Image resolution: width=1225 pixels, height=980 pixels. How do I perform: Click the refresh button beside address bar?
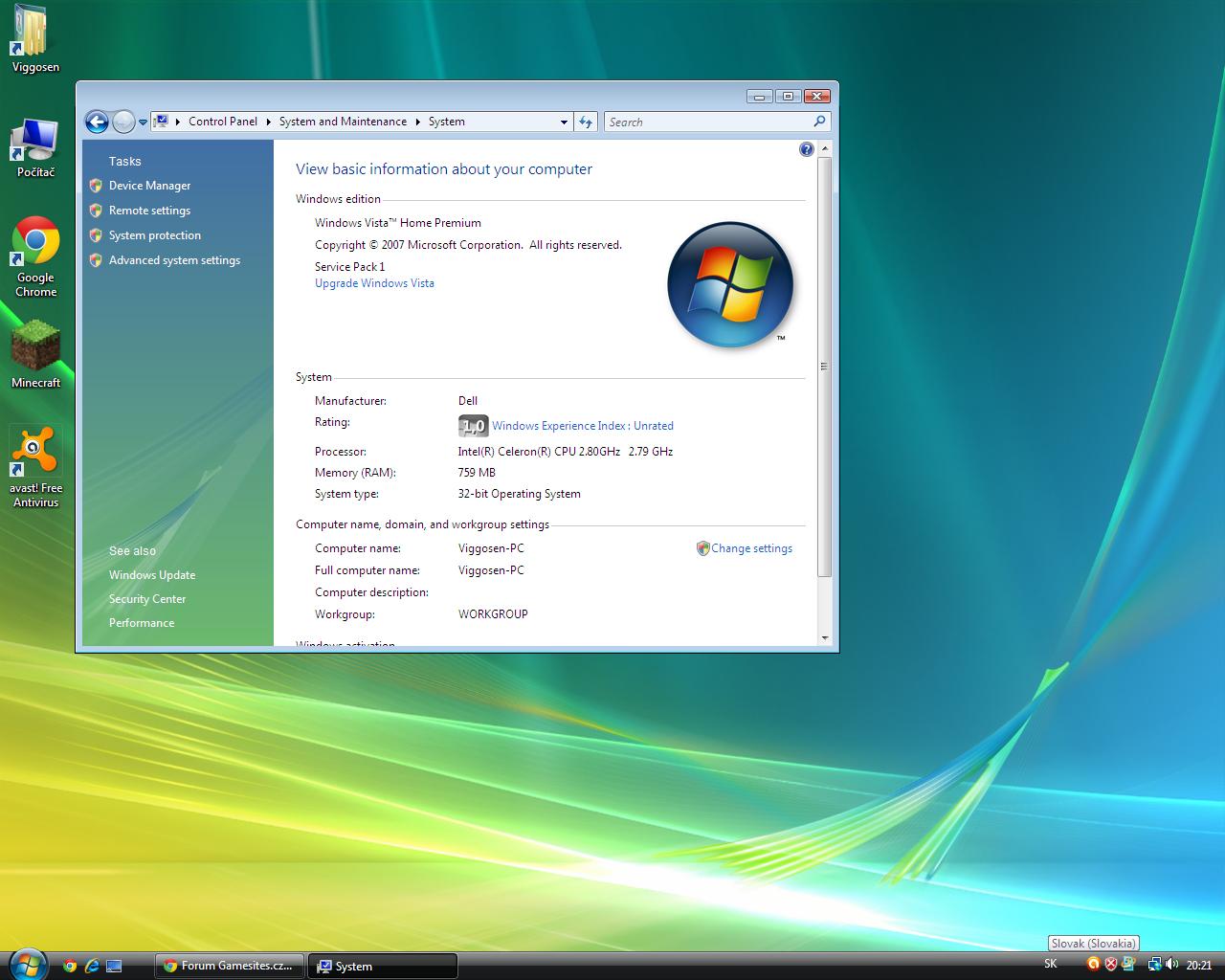pyautogui.click(x=586, y=122)
